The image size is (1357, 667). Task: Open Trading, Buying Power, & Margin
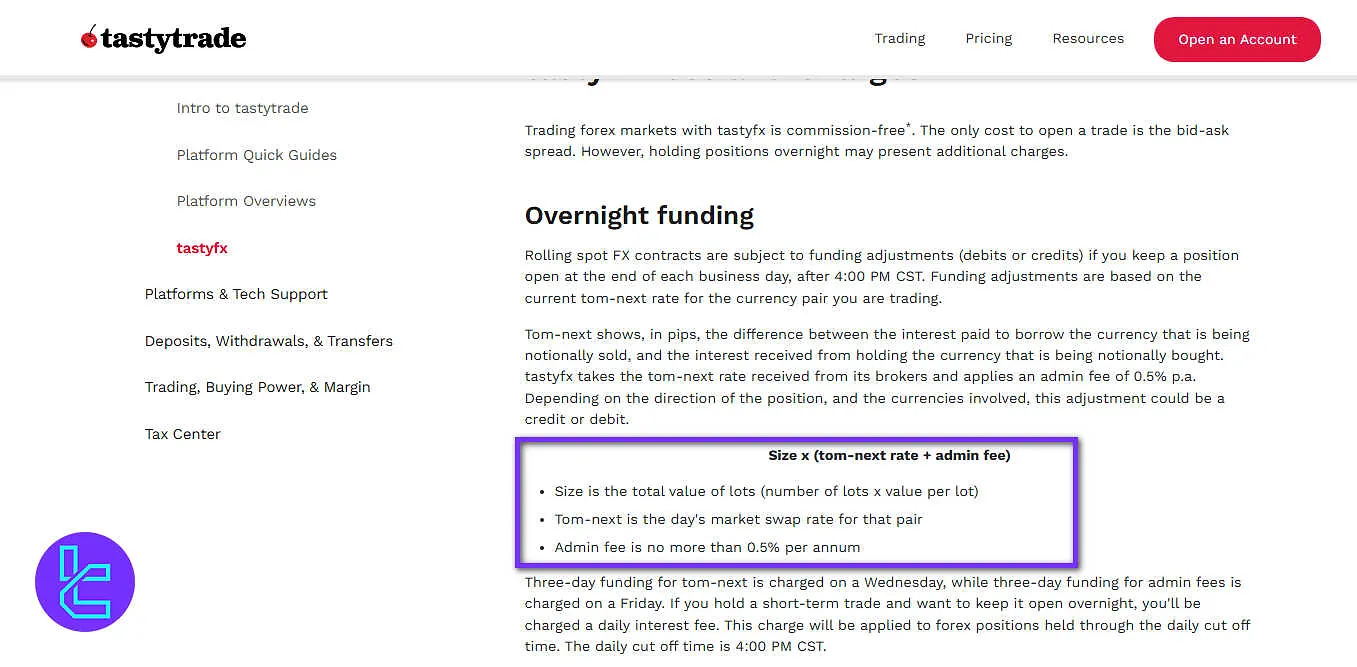(257, 387)
